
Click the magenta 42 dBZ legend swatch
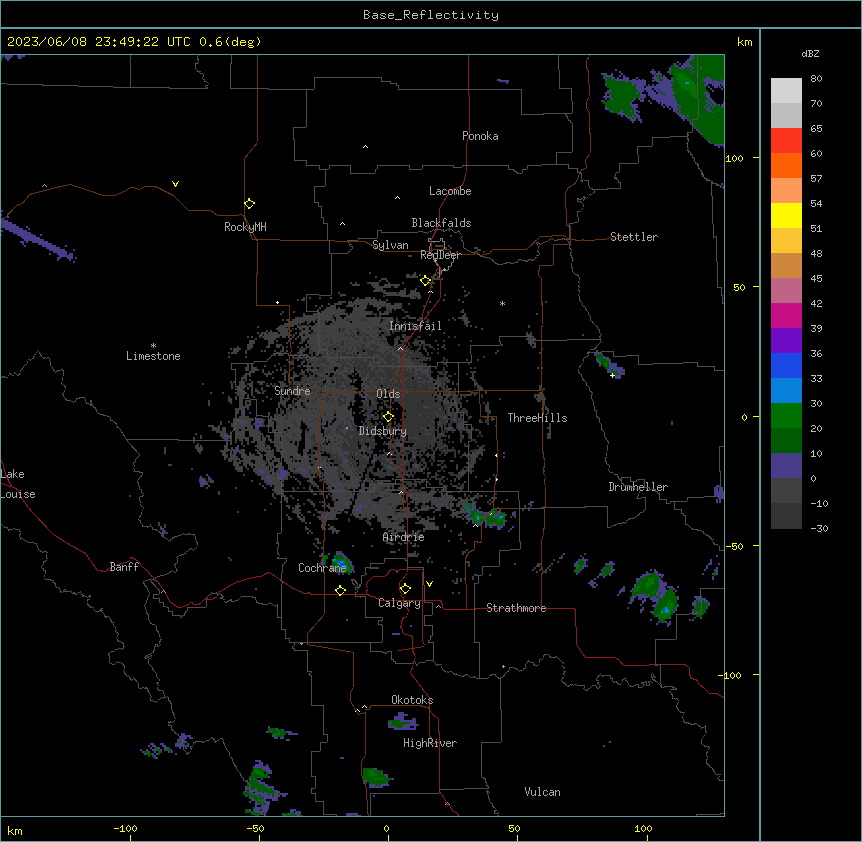pos(786,315)
